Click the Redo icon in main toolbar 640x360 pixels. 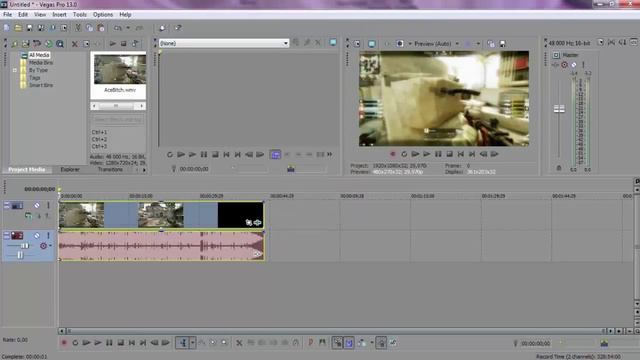[x=139, y=28]
